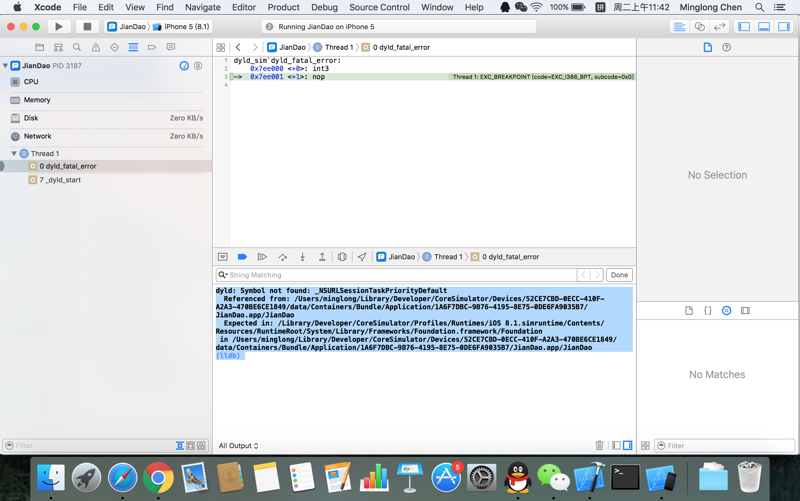800x501 pixels.
Task: Open the Object library
Action: pyautogui.click(x=727, y=310)
